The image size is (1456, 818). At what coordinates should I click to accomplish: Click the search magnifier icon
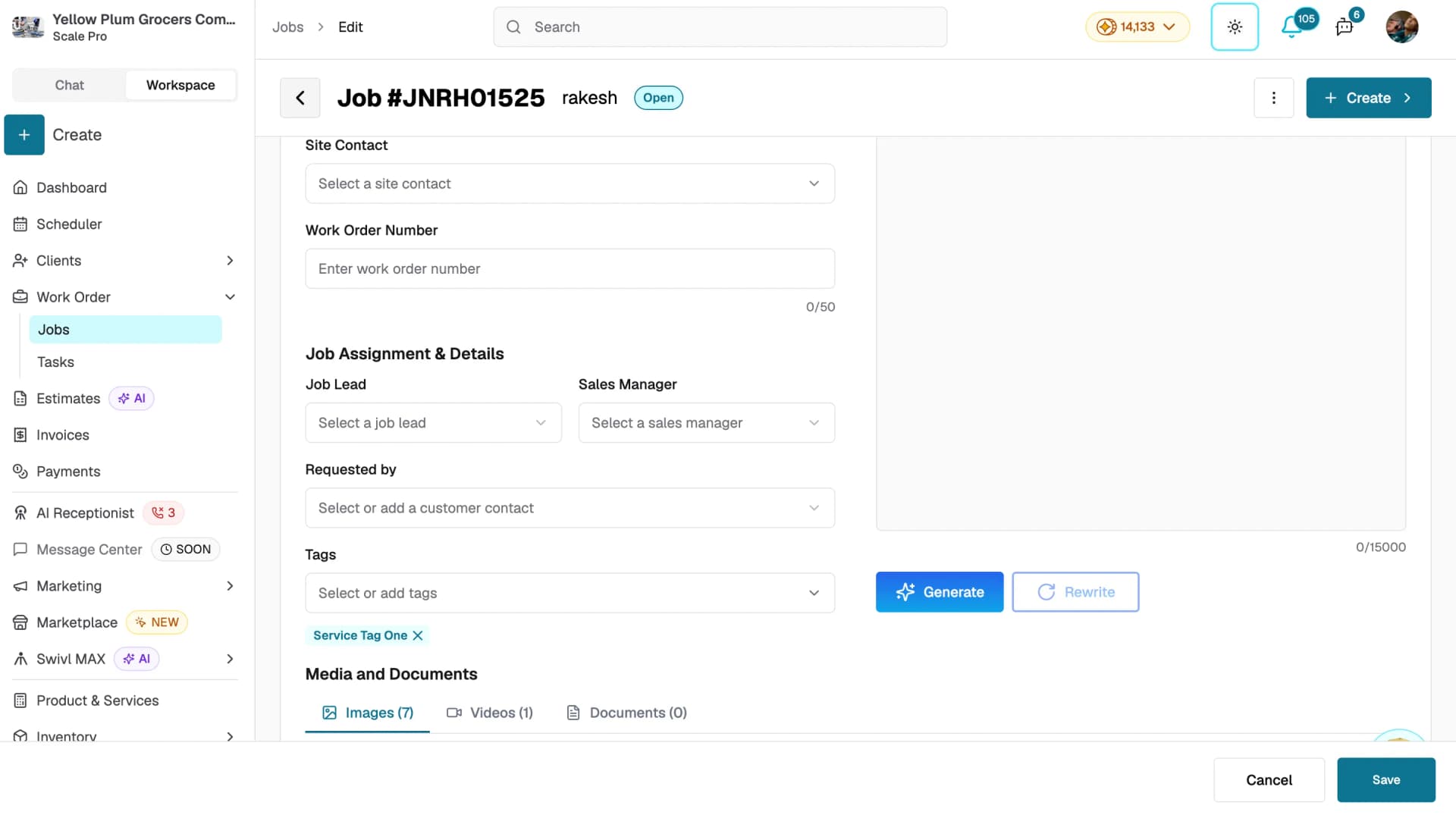pos(513,27)
